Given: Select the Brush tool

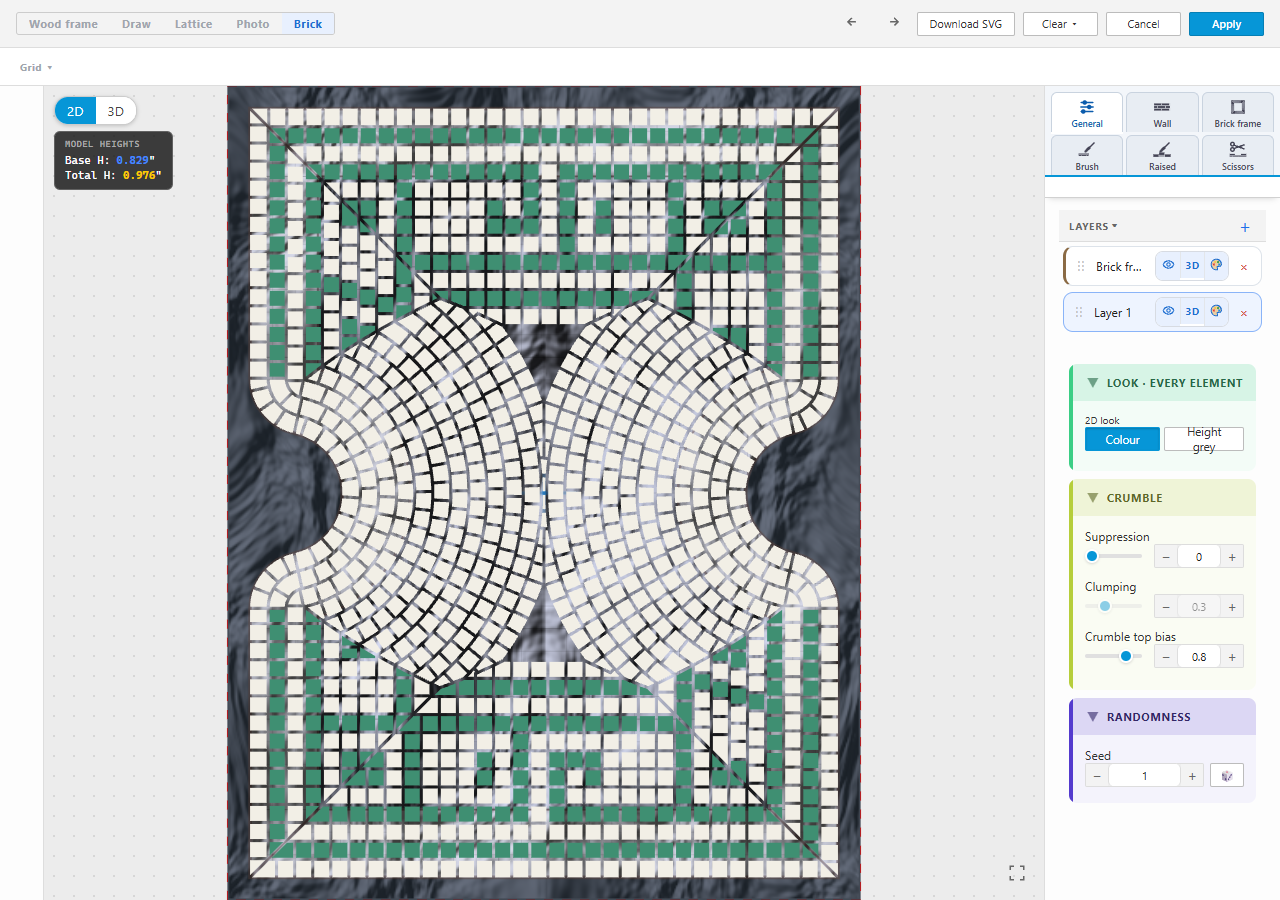Looking at the screenshot, I should [x=1087, y=155].
